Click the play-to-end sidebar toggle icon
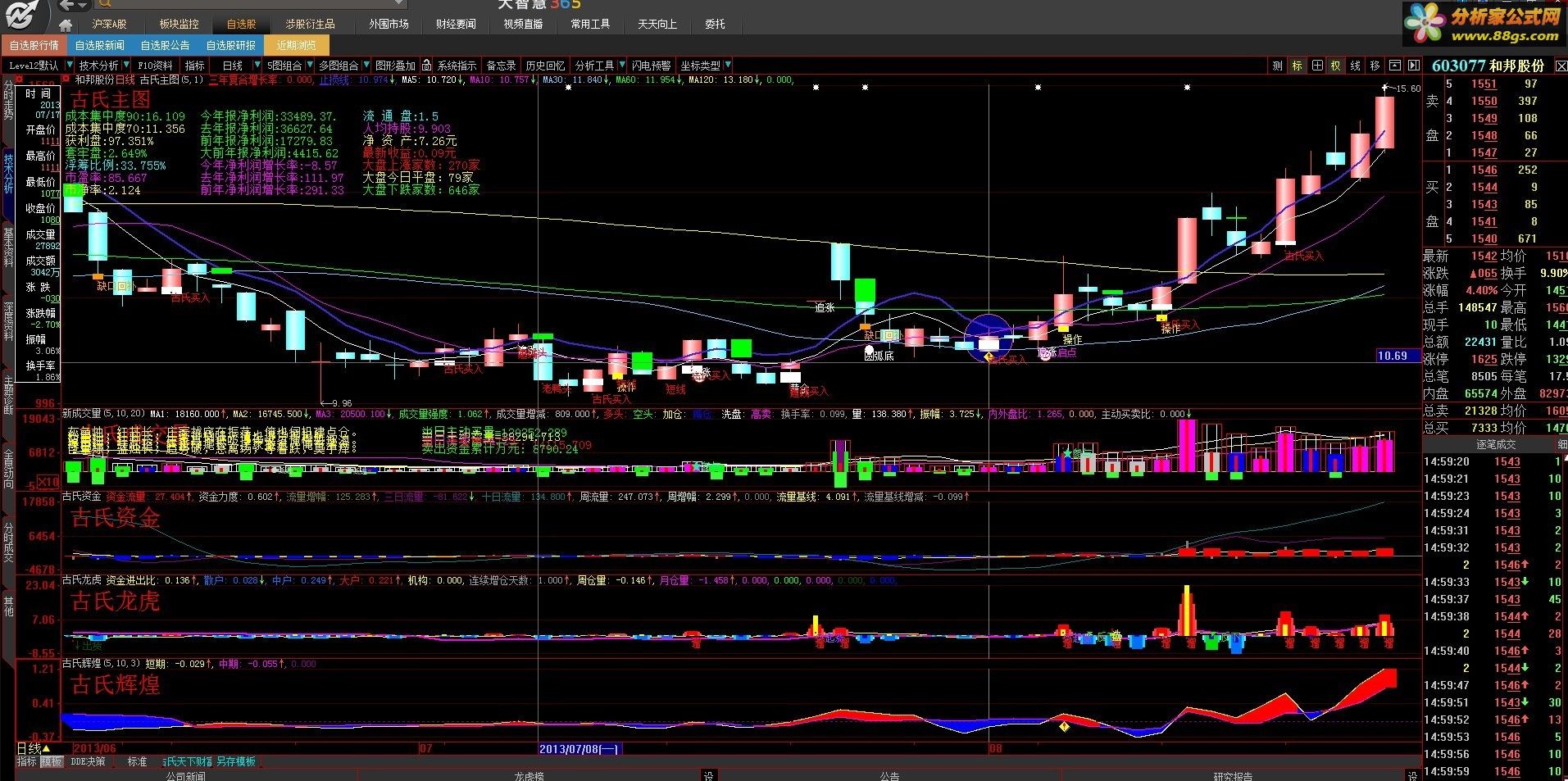 1414,66
